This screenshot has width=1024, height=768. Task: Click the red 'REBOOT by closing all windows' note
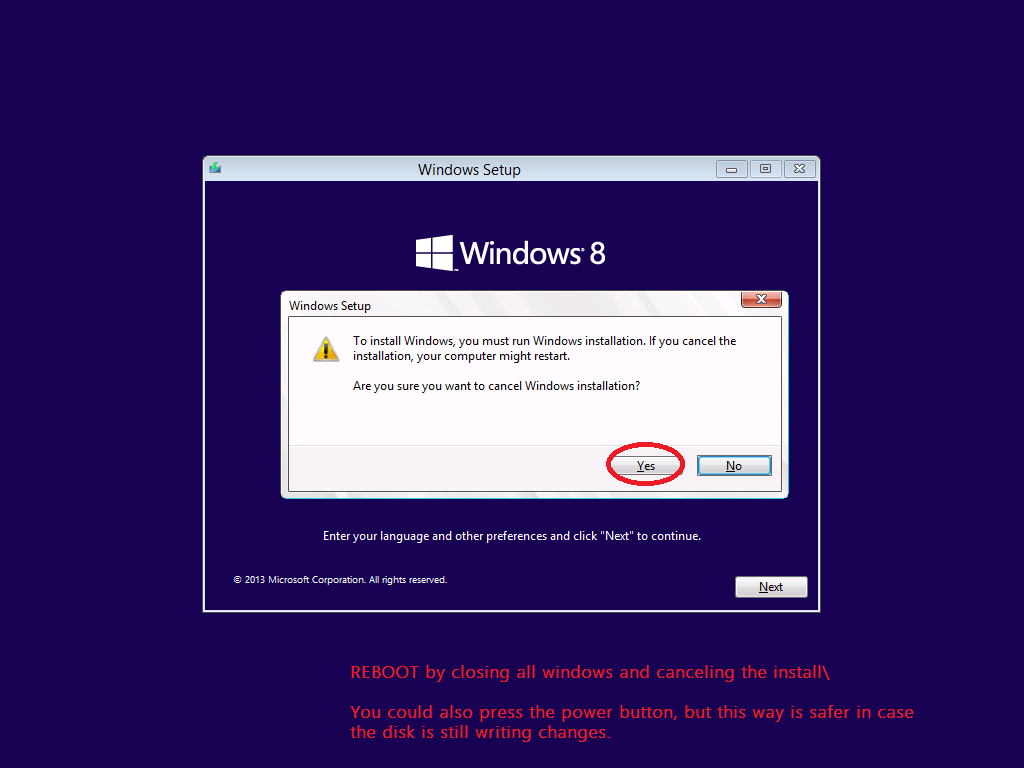590,672
